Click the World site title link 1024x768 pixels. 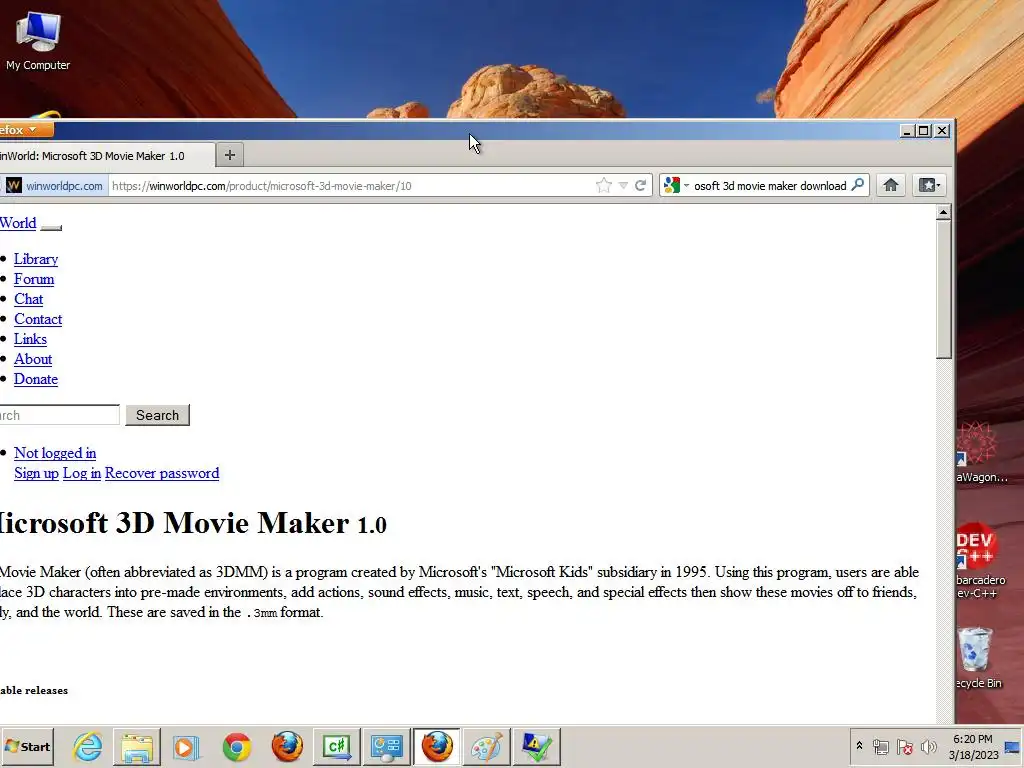tap(18, 223)
